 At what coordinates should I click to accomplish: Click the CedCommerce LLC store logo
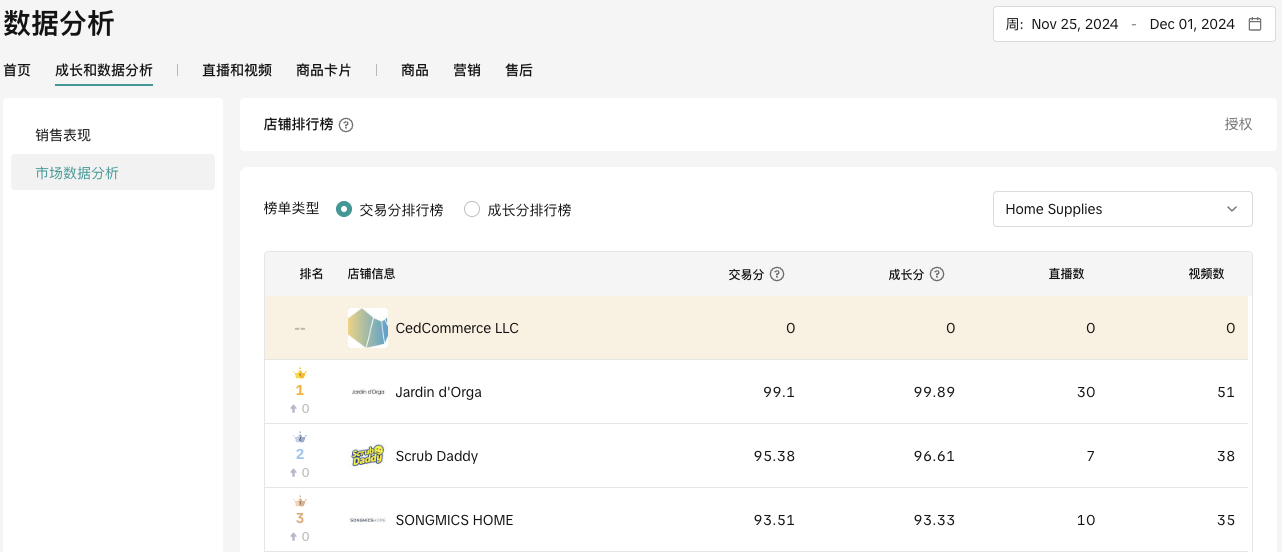[367, 328]
